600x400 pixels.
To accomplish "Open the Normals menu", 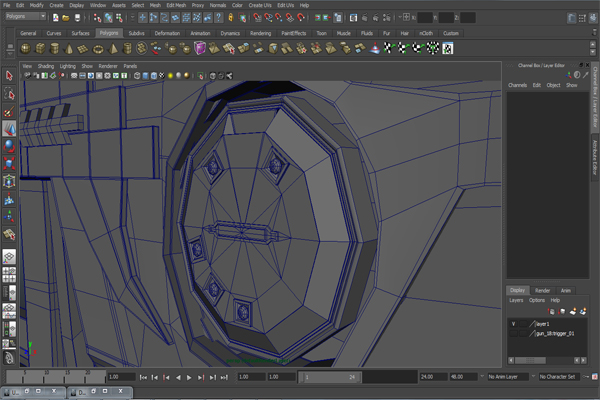I will (x=218, y=5).
